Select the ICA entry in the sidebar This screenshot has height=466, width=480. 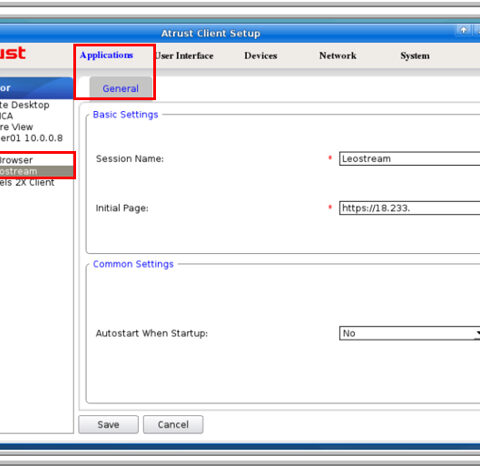[7, 116]
